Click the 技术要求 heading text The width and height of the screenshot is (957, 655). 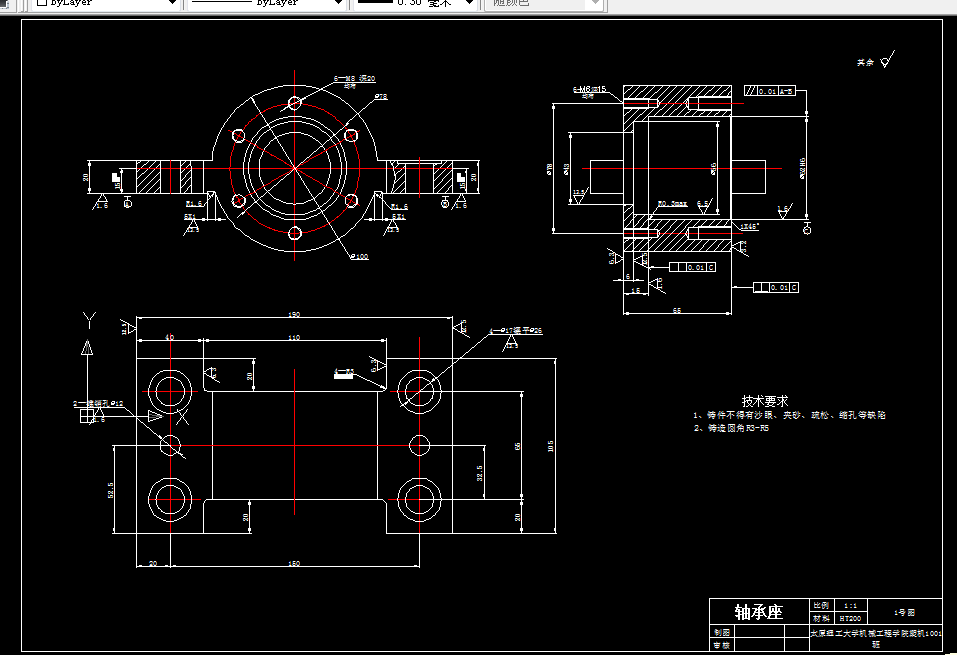point(766,398)
